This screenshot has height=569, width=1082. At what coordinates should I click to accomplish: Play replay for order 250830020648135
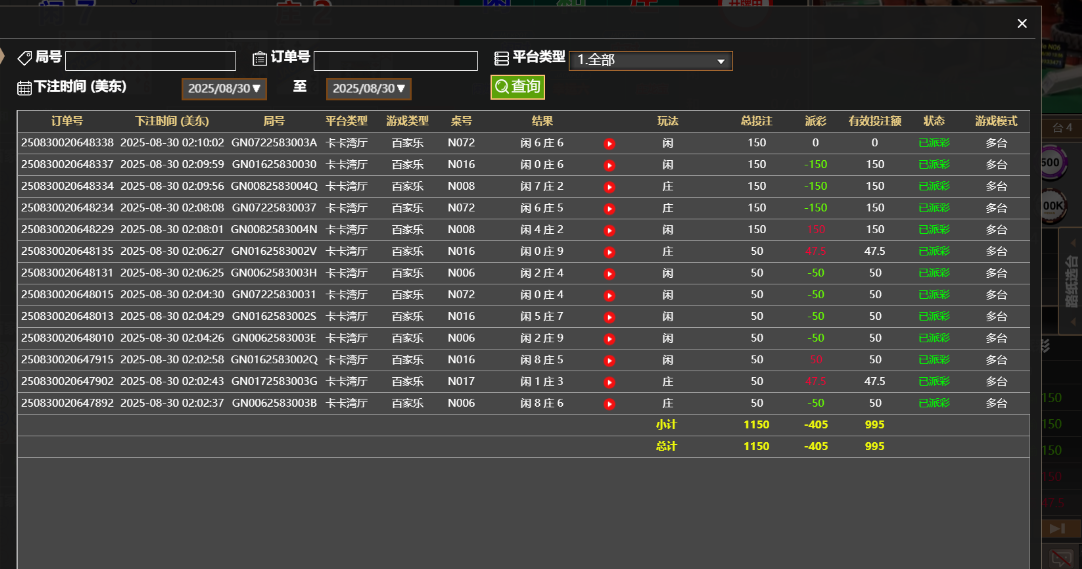609,252
